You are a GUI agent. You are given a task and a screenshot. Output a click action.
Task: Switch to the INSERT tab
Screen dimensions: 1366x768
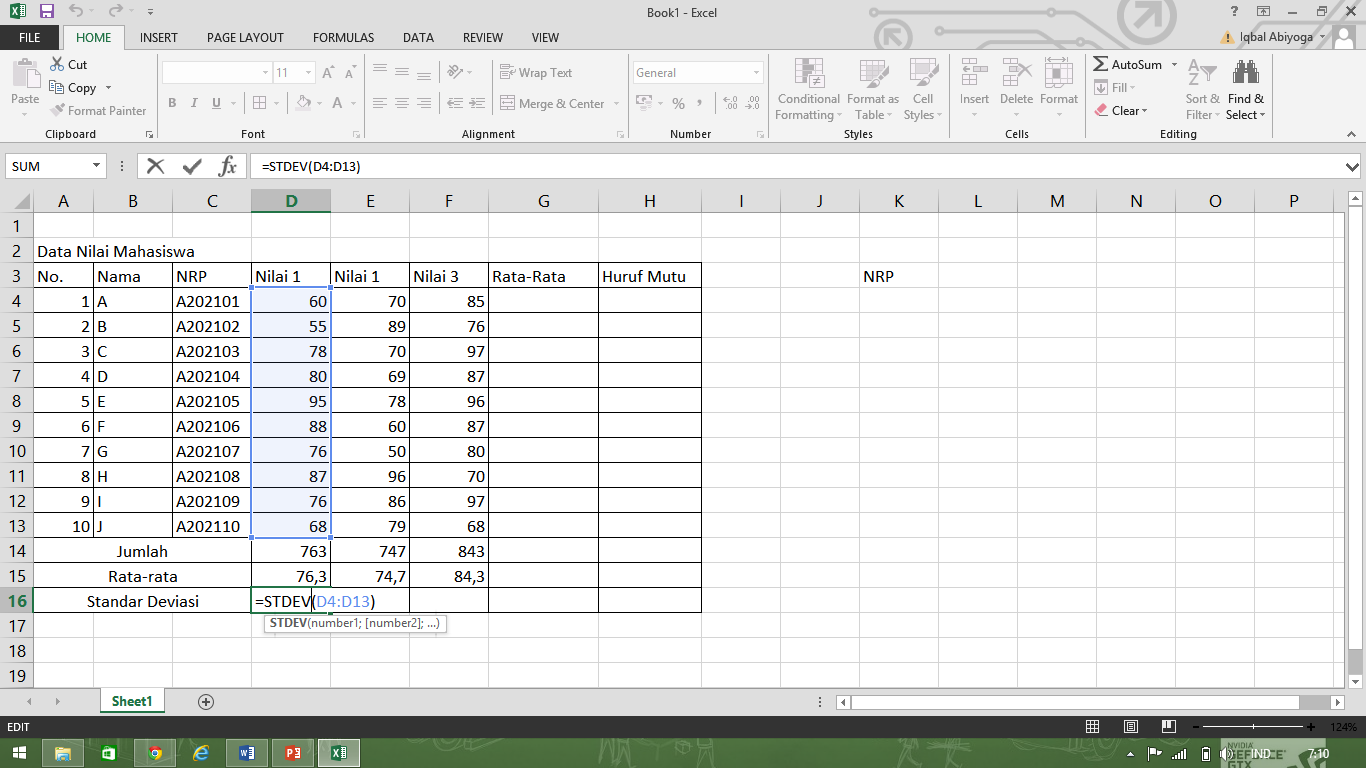click(x=159, y=37)
